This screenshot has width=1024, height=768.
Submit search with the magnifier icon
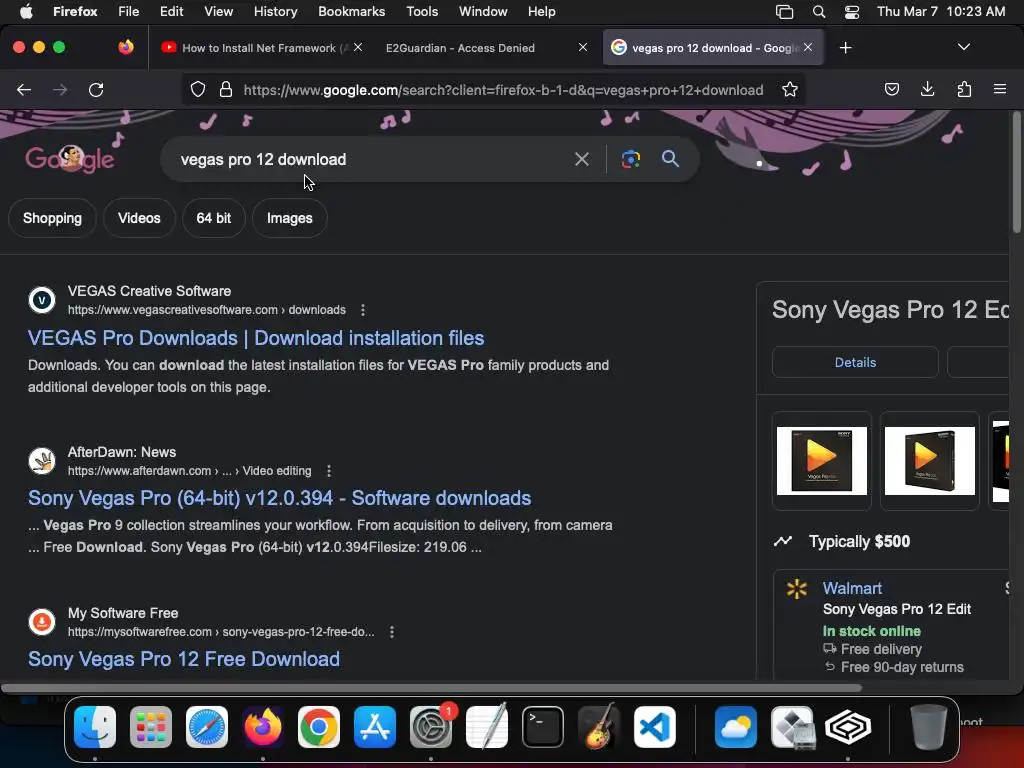670,159
